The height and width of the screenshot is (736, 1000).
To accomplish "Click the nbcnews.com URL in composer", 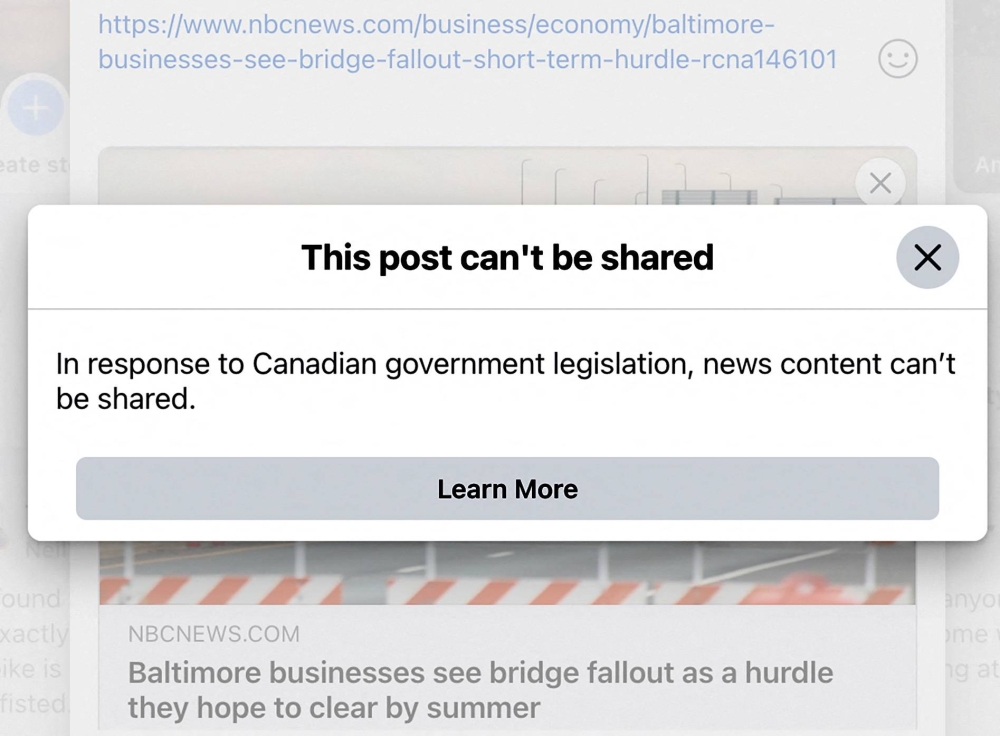I will (x=467, y=41).
